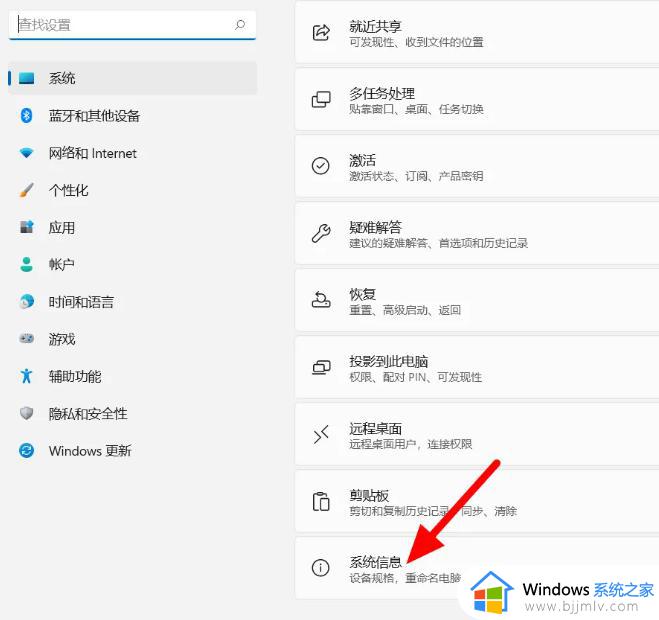The image size is (659, 620).
Task: Click the sync icon for Windows 更新
Action: pos(26,451)
